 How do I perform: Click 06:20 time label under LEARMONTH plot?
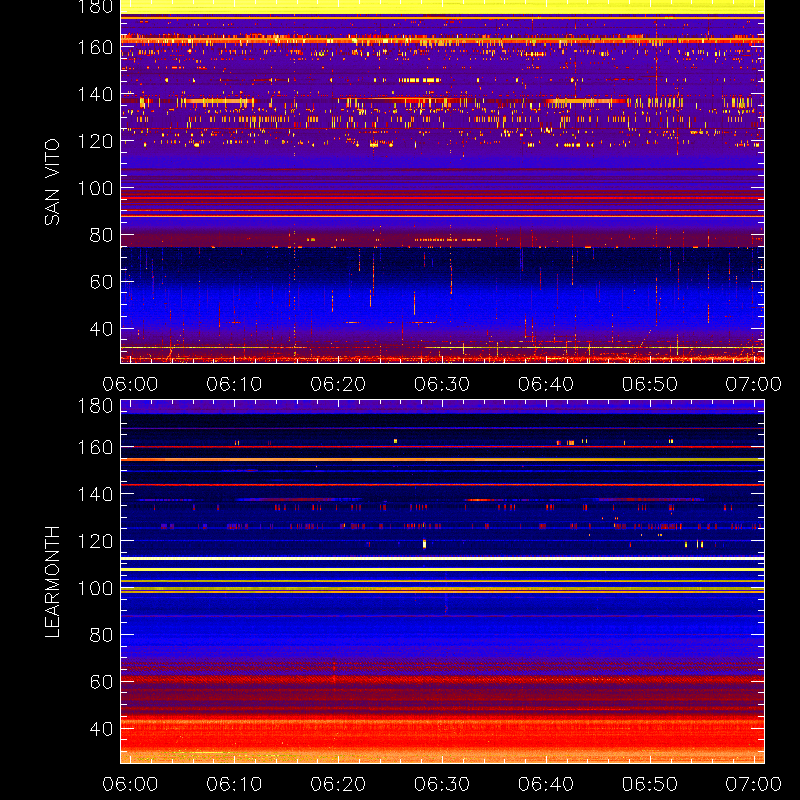coord(338,784)
